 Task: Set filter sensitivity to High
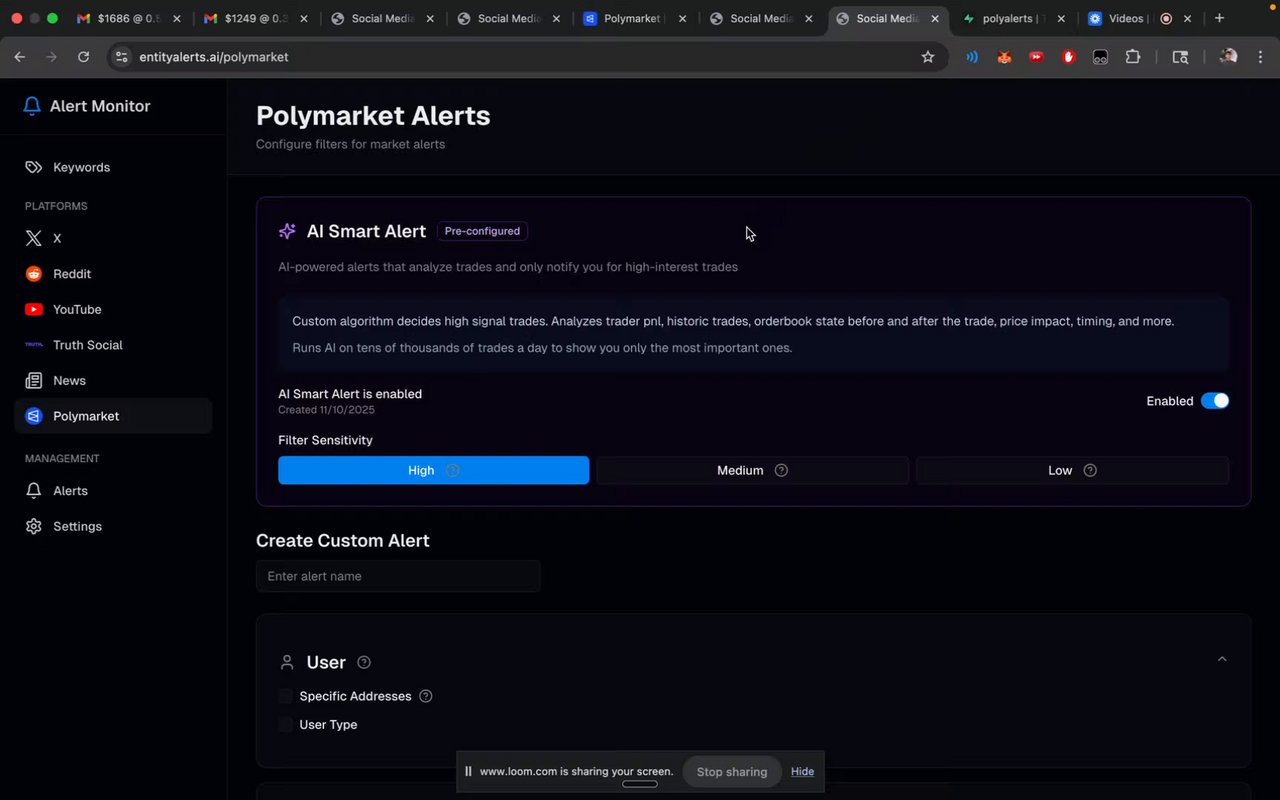point(433,470)
